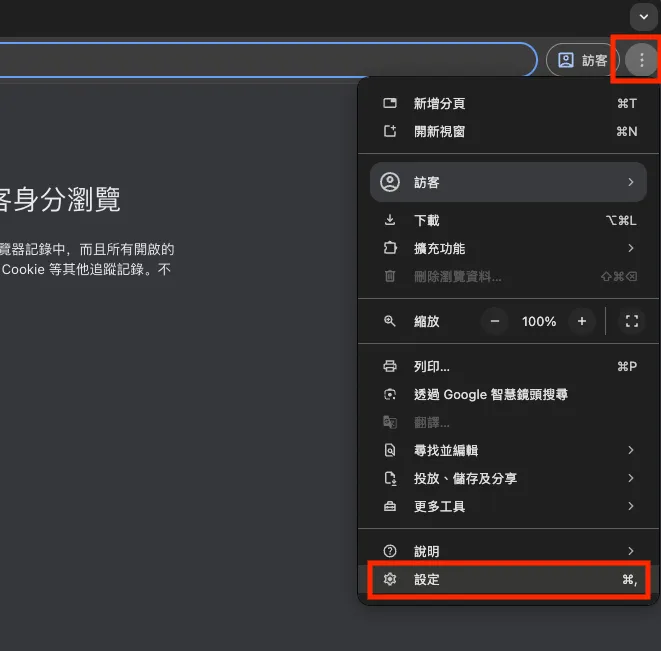Choose 新增分頁 from the menu
Image resolution: width=661 pixels, height=651 pixels.
pos(508,103)
